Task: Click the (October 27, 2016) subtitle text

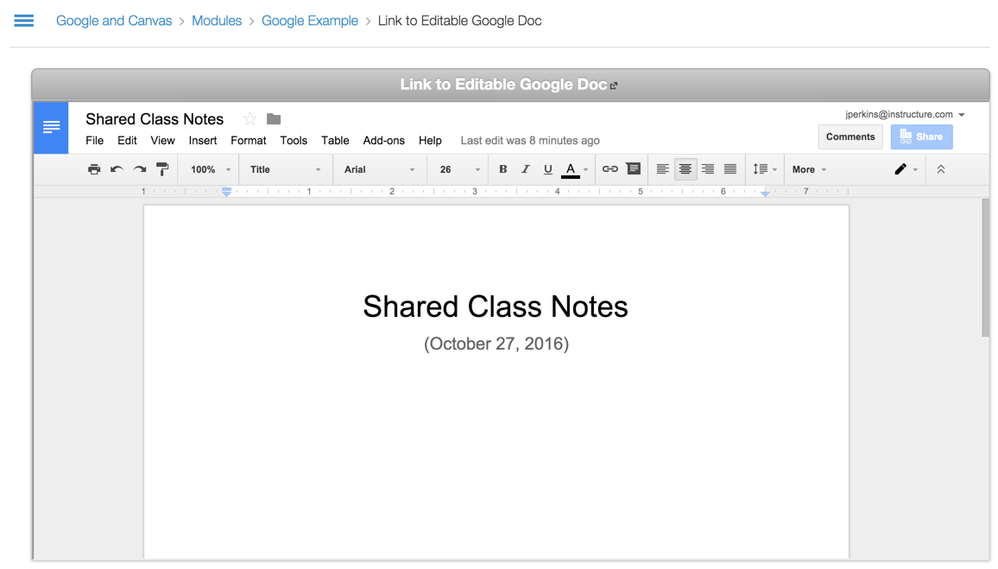Action: [x=496, y=344]
